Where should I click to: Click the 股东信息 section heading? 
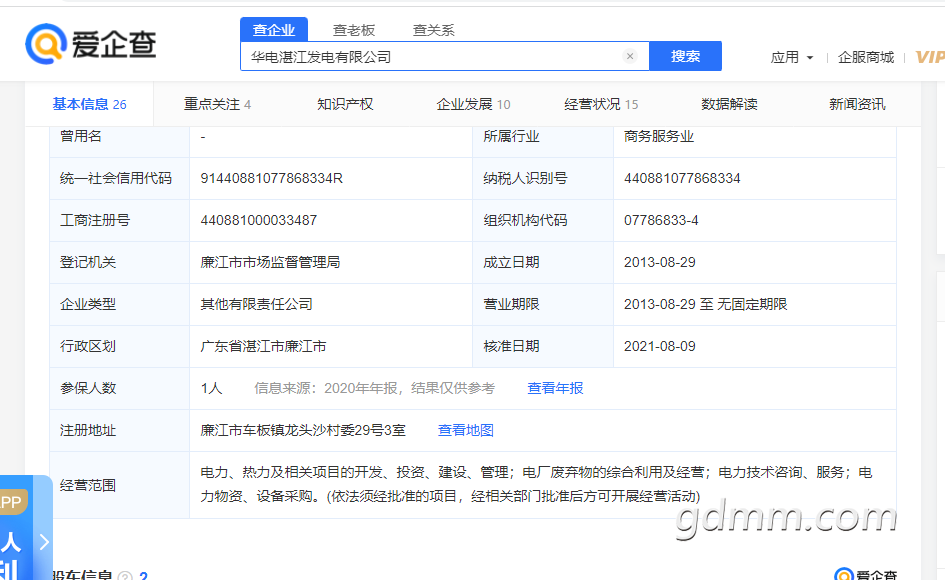82,576
